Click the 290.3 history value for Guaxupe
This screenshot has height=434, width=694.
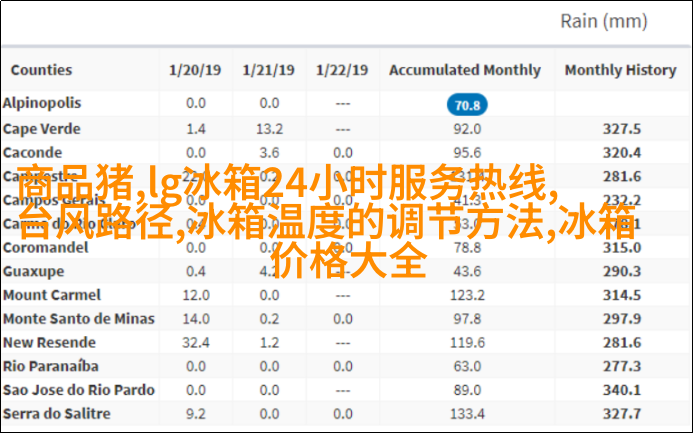[622, 271]
